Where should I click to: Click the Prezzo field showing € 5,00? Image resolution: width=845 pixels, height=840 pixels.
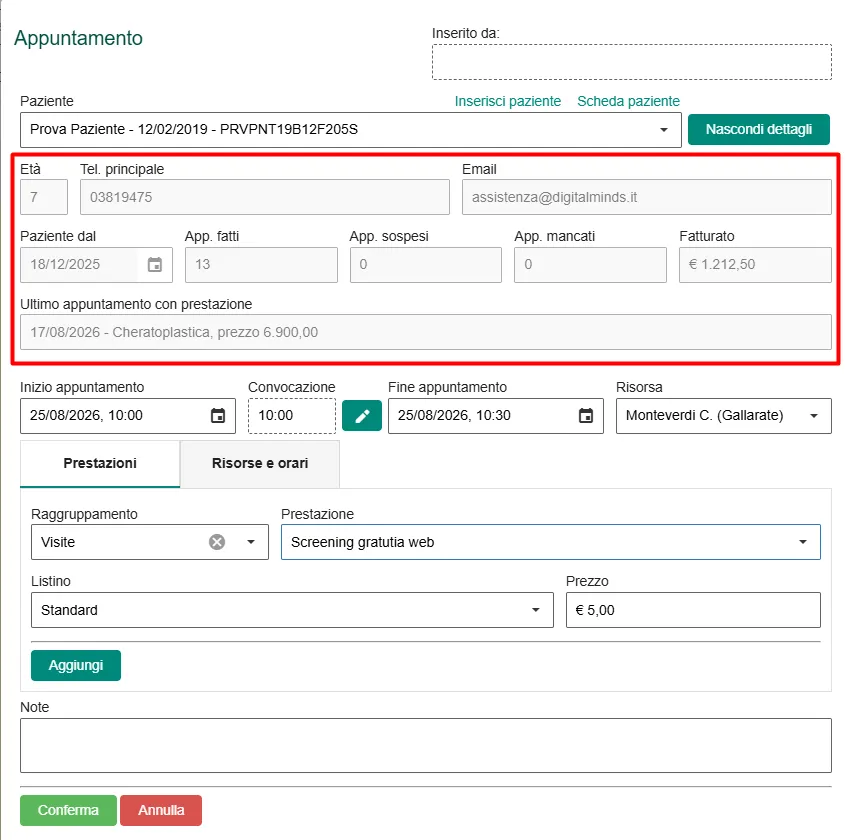tap(693, 610)
